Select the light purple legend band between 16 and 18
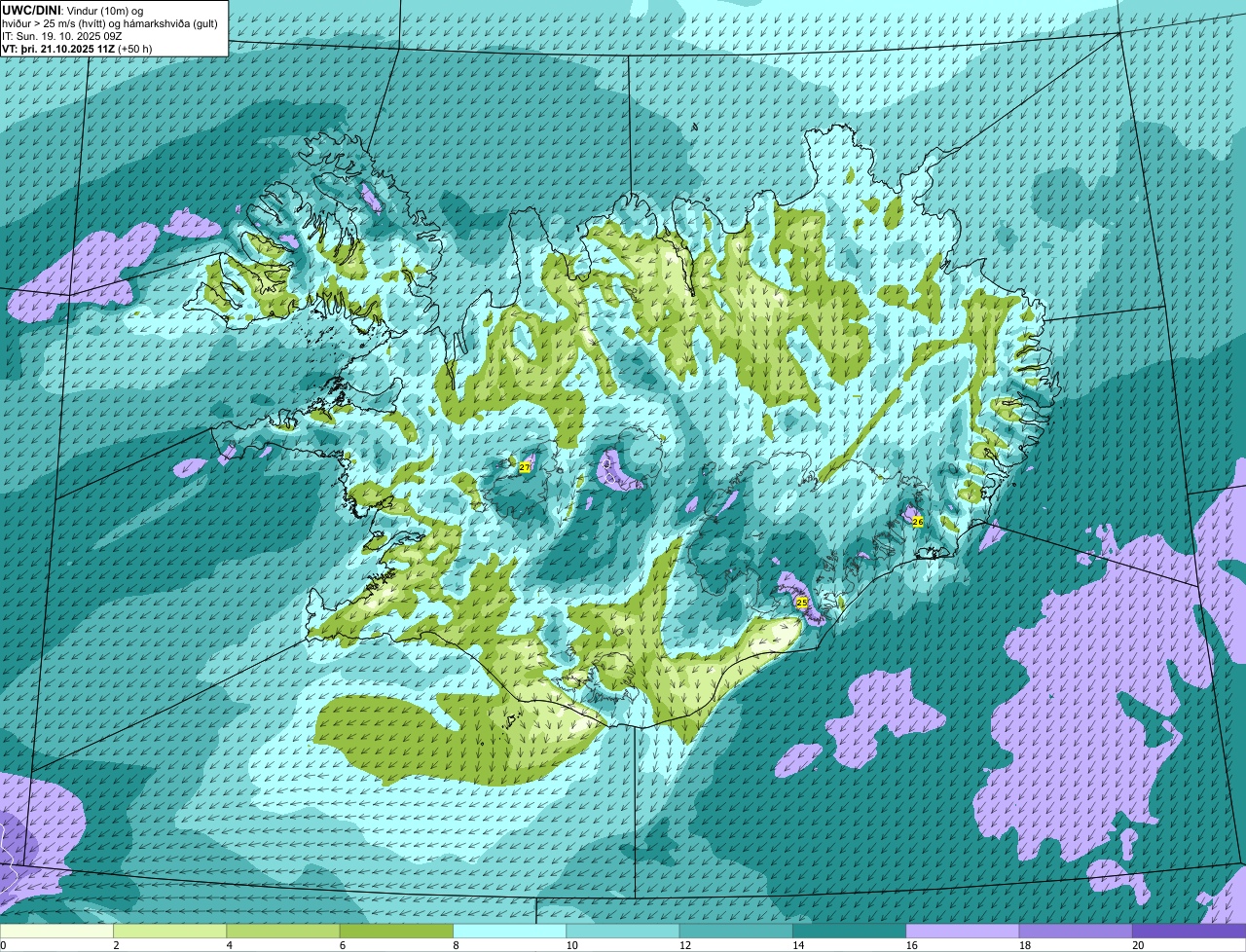This screenshot has height=952, width=1246. click(x=963, y=931)
